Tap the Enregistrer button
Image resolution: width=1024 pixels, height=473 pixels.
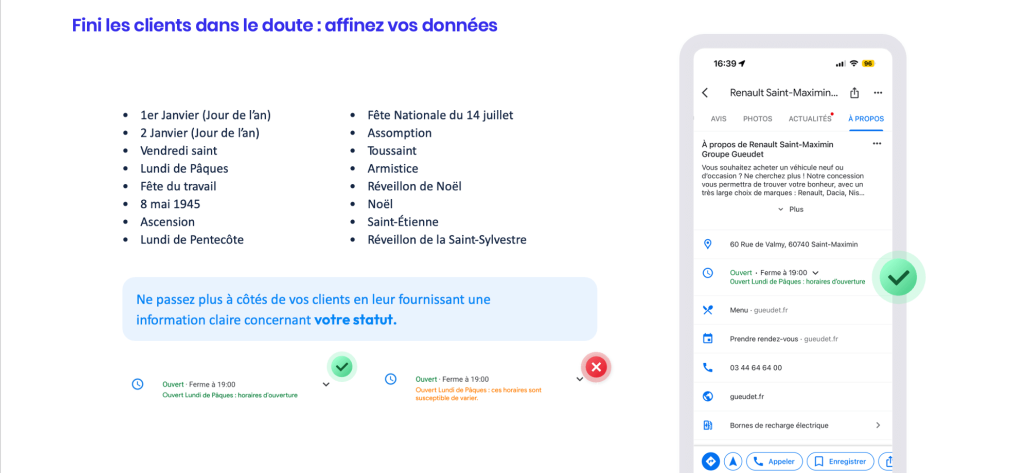[x=840, y=461]
